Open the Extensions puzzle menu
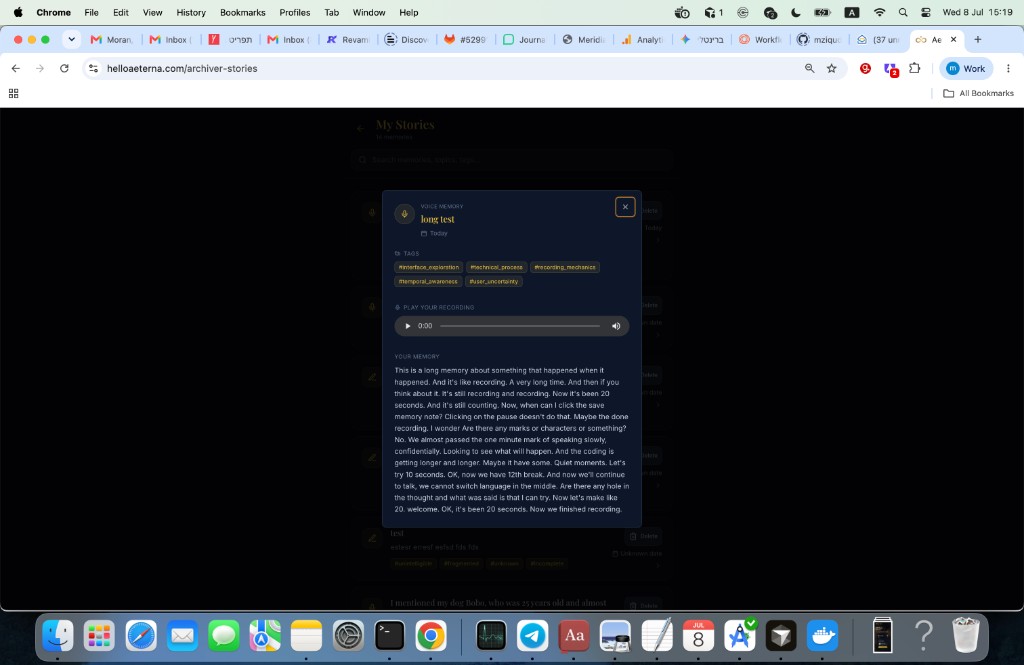The image size is (1024, 665). click(x=915, y=68)
